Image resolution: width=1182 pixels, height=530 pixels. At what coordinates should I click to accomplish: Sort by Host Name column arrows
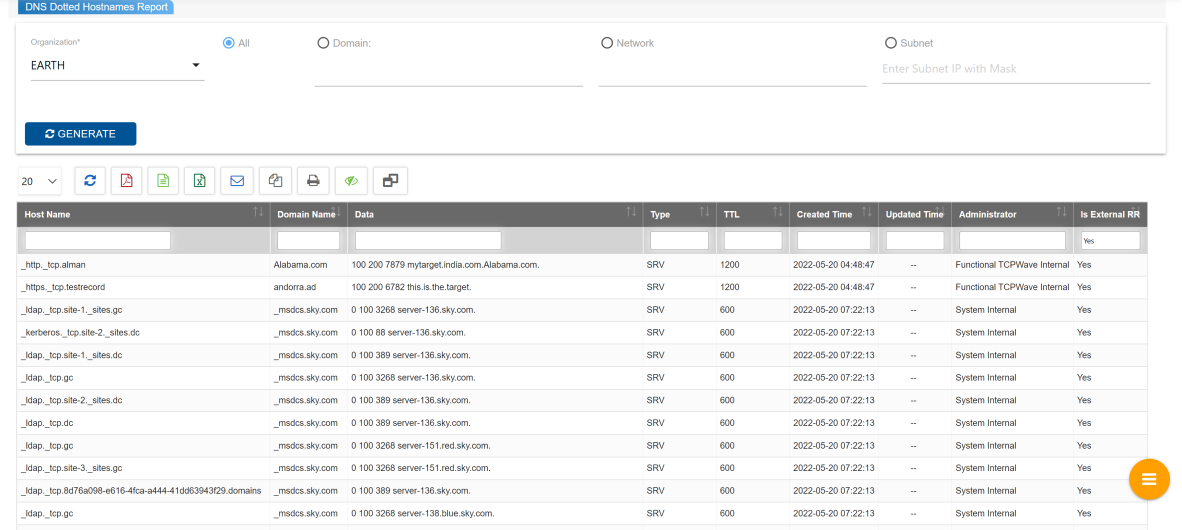(259, 213)
